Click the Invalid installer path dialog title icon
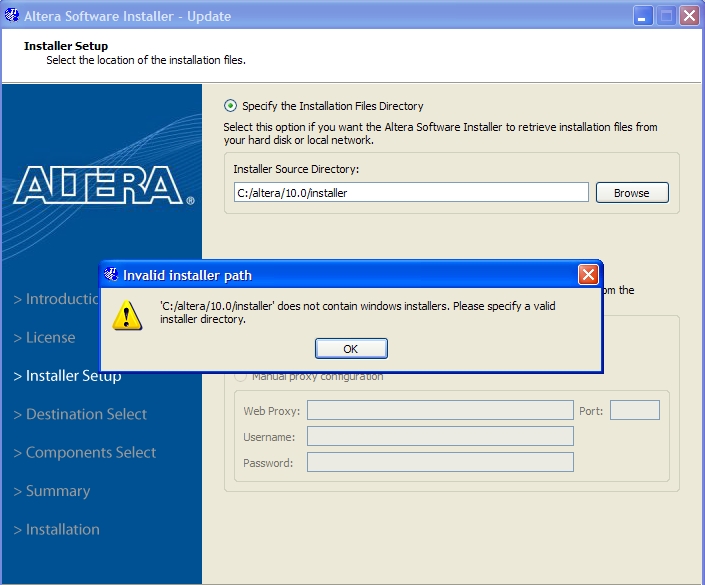705x585 pixels. [111, 274]
